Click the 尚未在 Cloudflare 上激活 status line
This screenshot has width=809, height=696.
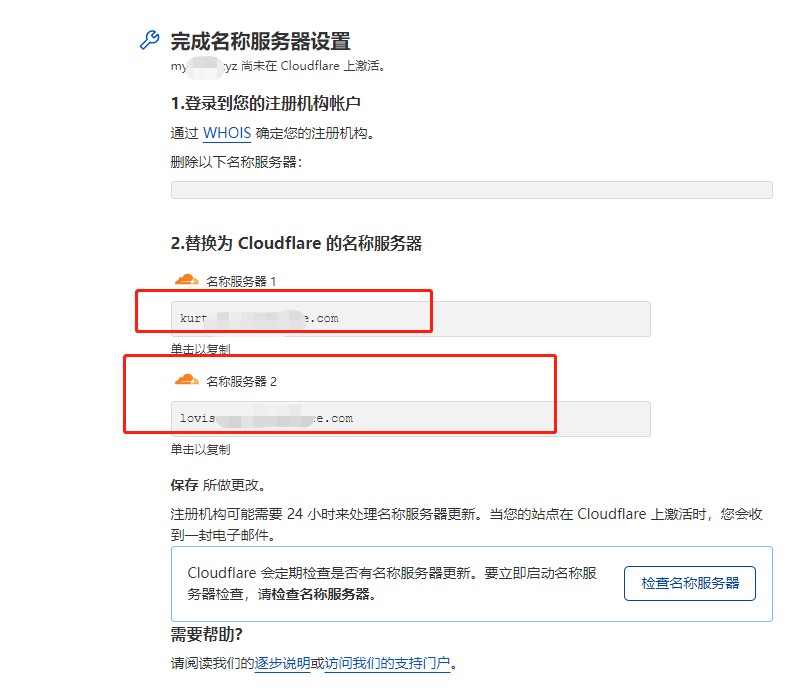click(279, 66)
